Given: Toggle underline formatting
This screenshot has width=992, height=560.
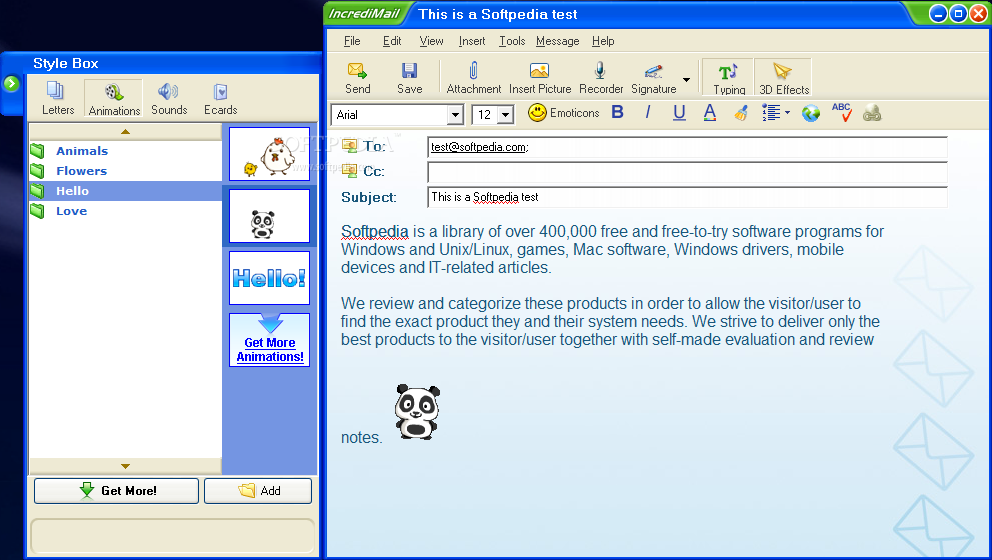Looking at the screenshot, I should (679, 113).
